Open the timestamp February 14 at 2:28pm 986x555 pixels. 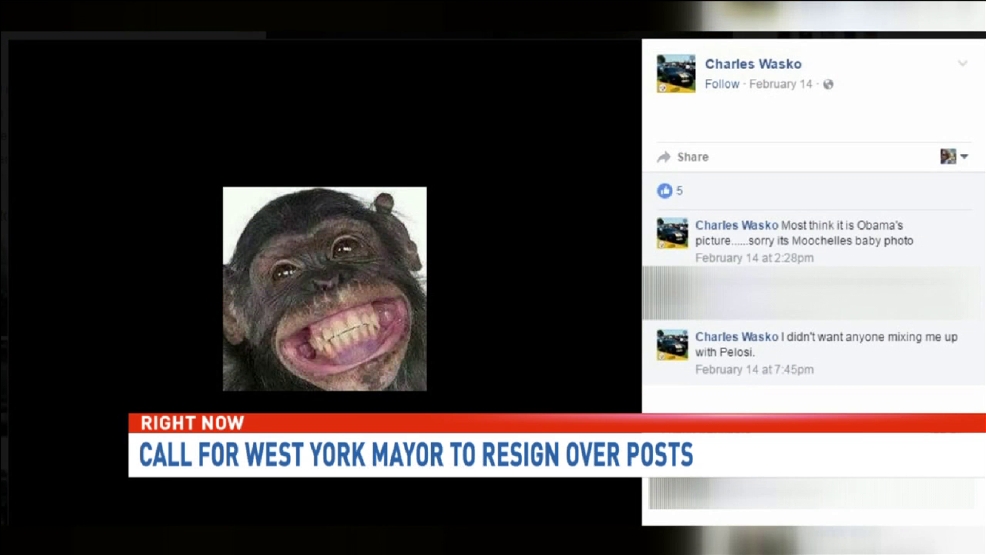click(754, 258)
